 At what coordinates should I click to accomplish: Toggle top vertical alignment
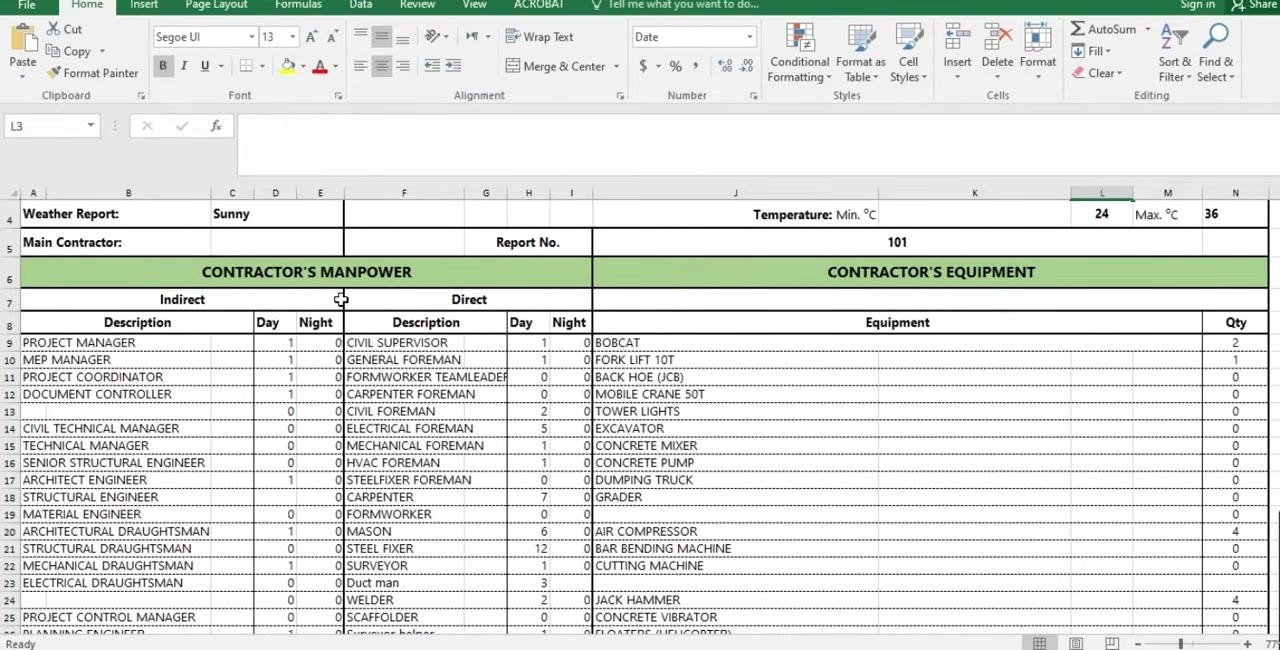pos(360,37)
